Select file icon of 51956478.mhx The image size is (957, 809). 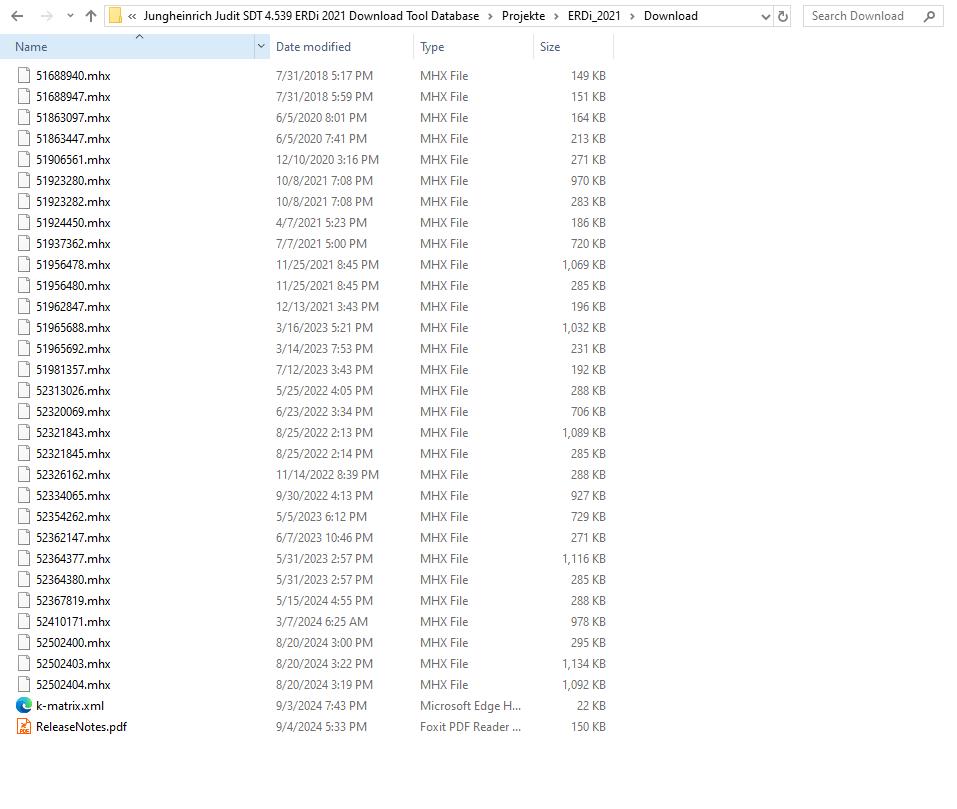pyautogui.click(x=24, y=264)
